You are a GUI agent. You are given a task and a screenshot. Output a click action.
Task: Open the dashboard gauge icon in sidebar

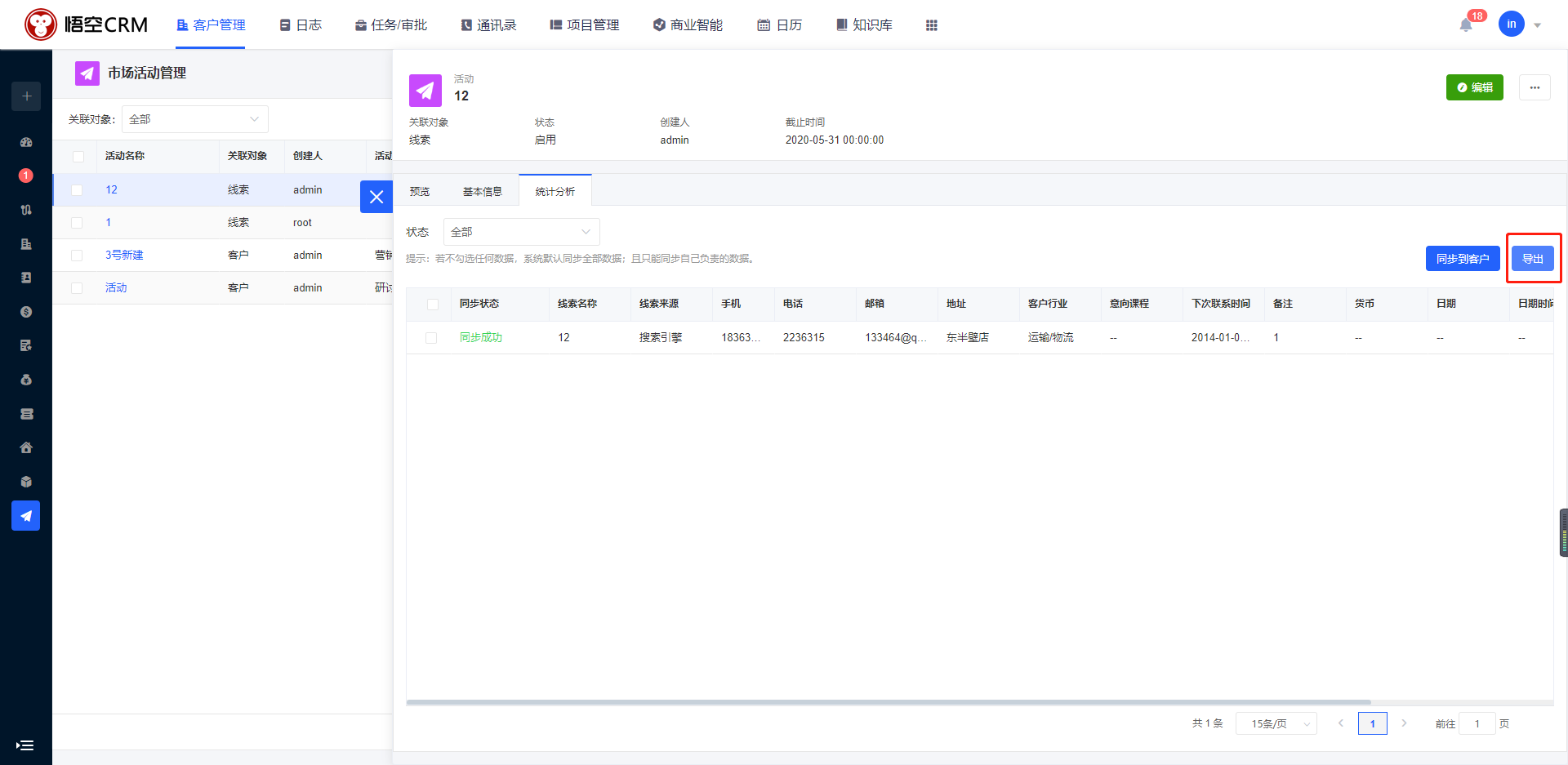pyautogui.click(x=26, y=142)
